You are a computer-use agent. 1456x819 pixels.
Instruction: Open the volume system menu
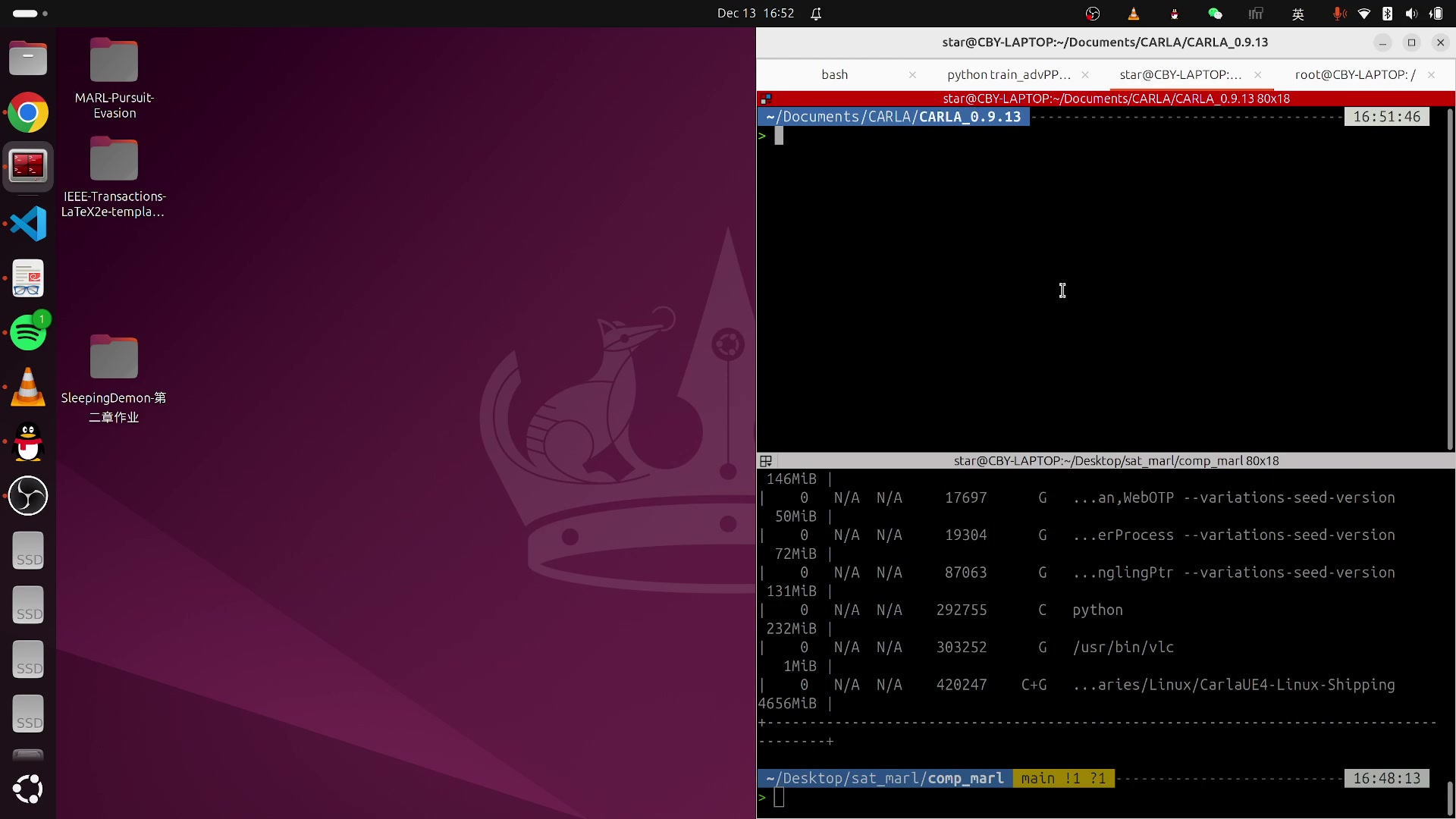coord(1410,14)
